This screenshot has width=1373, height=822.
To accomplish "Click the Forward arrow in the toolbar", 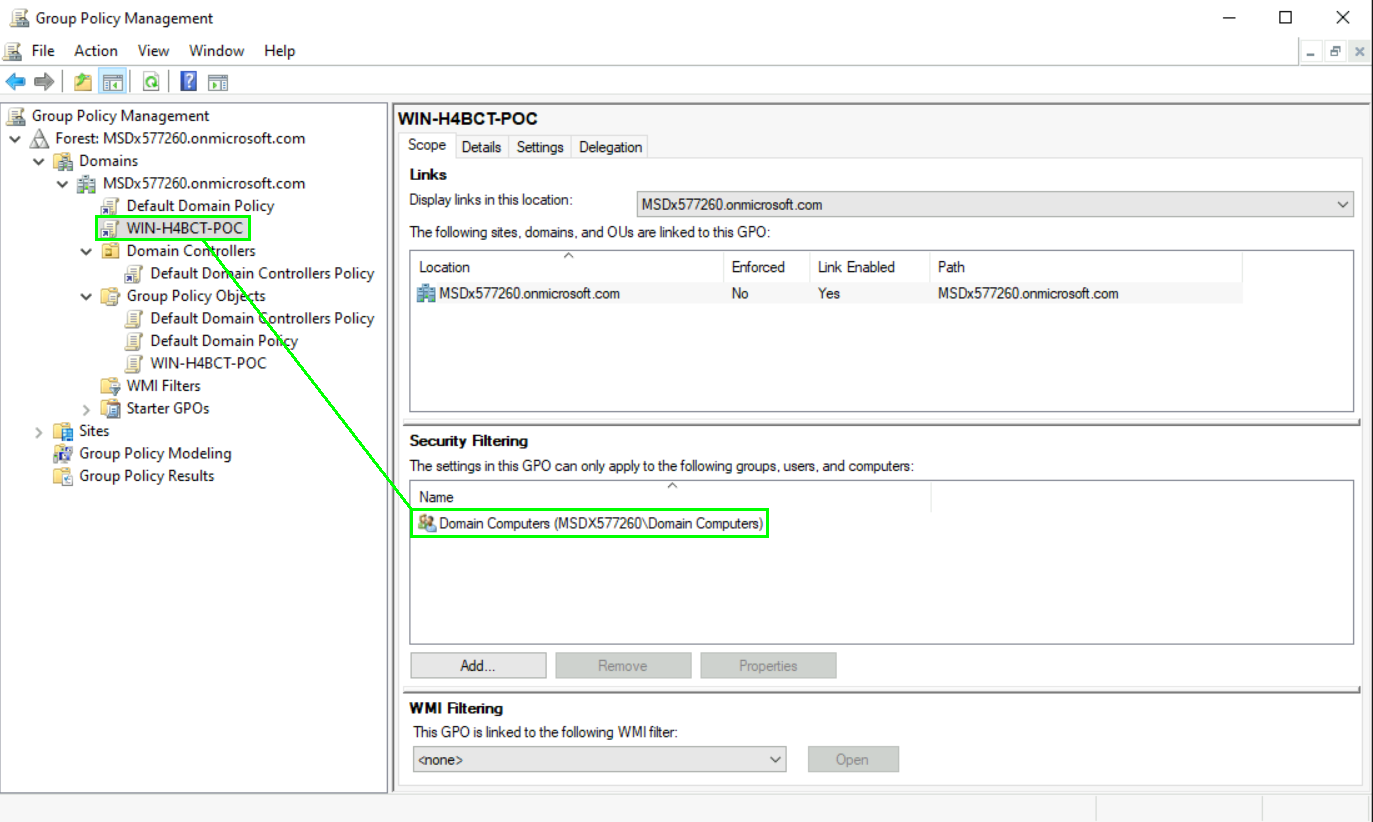I will pos(44,82).
